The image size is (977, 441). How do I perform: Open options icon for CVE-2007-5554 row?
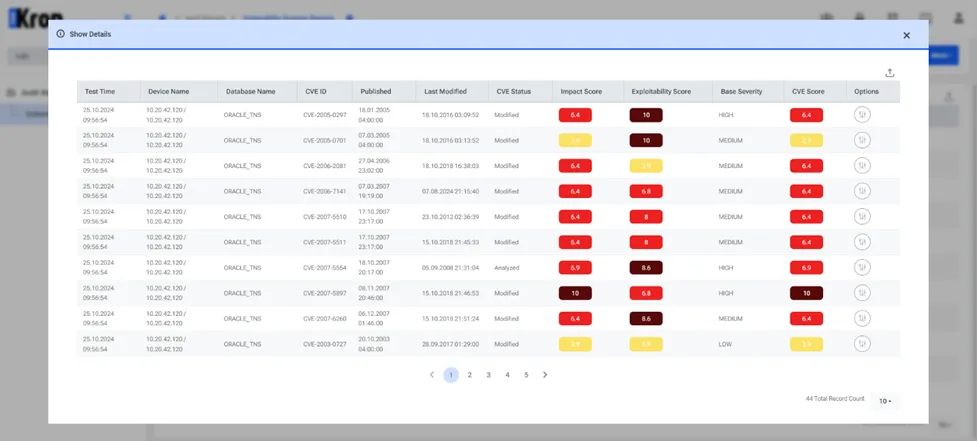coord(862,267)
